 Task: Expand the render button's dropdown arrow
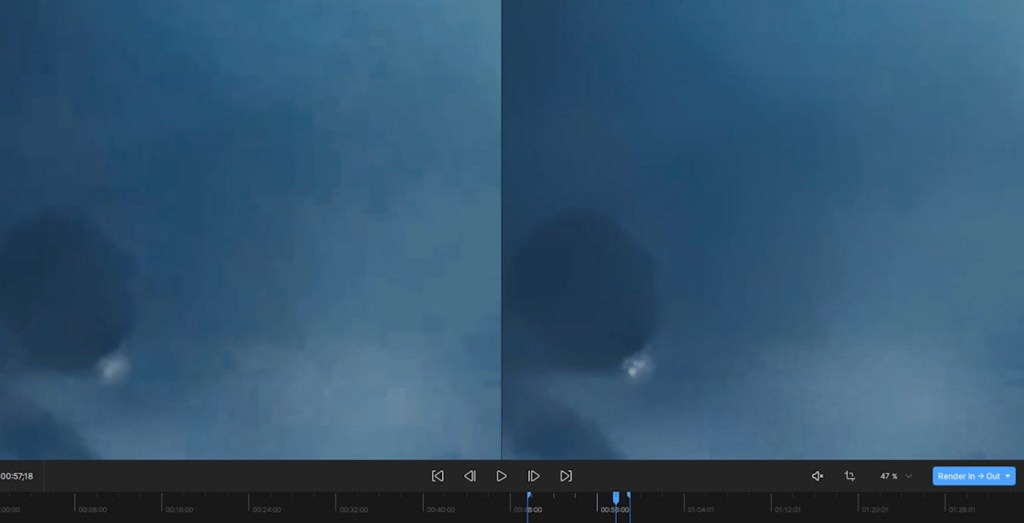[x=1008, y=476]
